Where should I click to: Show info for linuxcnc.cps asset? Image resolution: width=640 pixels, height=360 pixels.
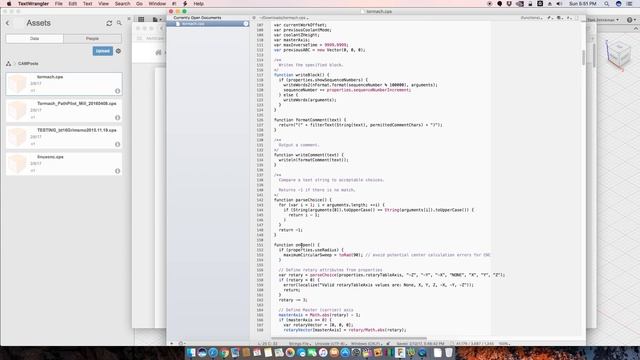pyautogui.click(x=118, y=171)
